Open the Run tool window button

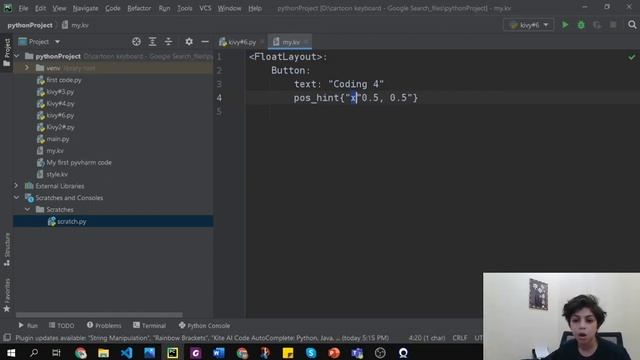coord(28,325)
